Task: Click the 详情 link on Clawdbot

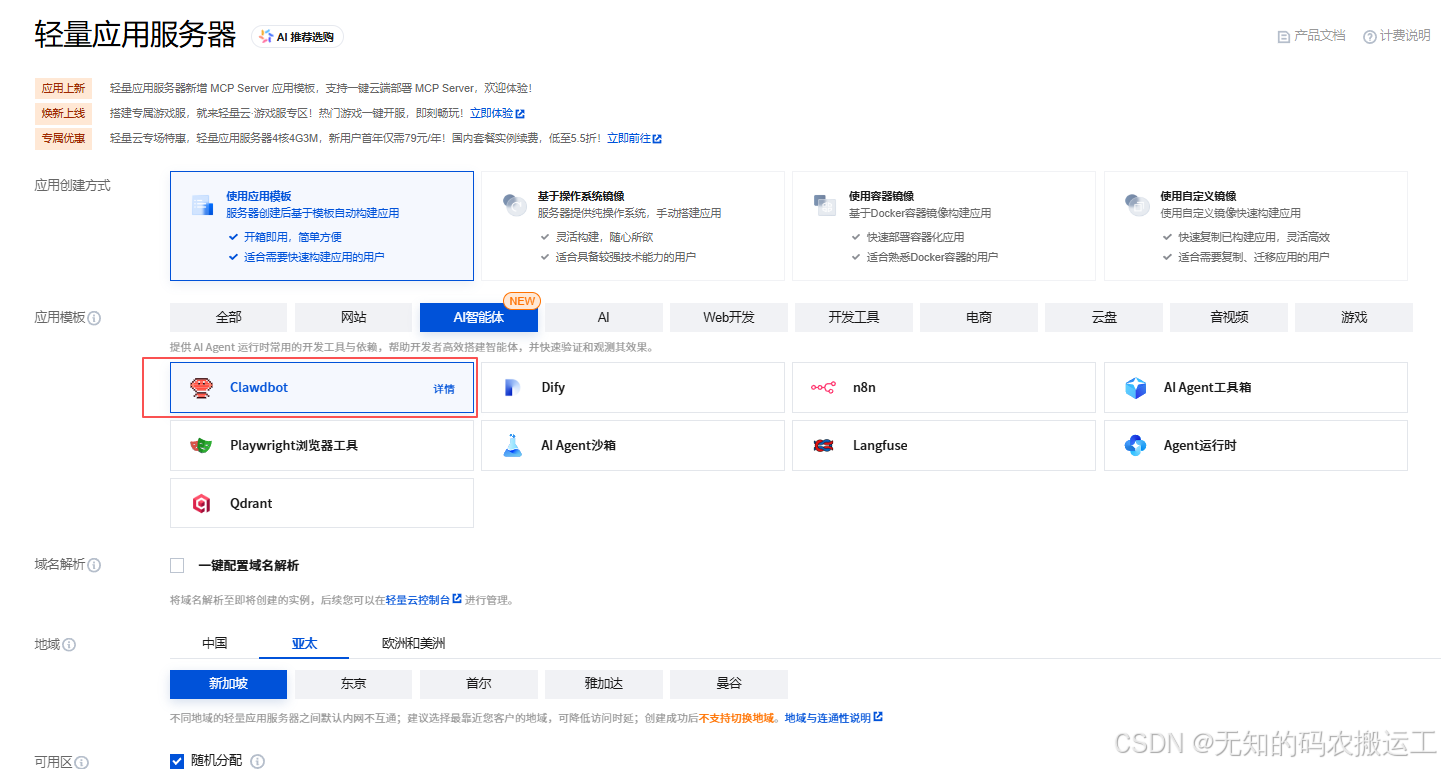Action: (x=444, y=389)
